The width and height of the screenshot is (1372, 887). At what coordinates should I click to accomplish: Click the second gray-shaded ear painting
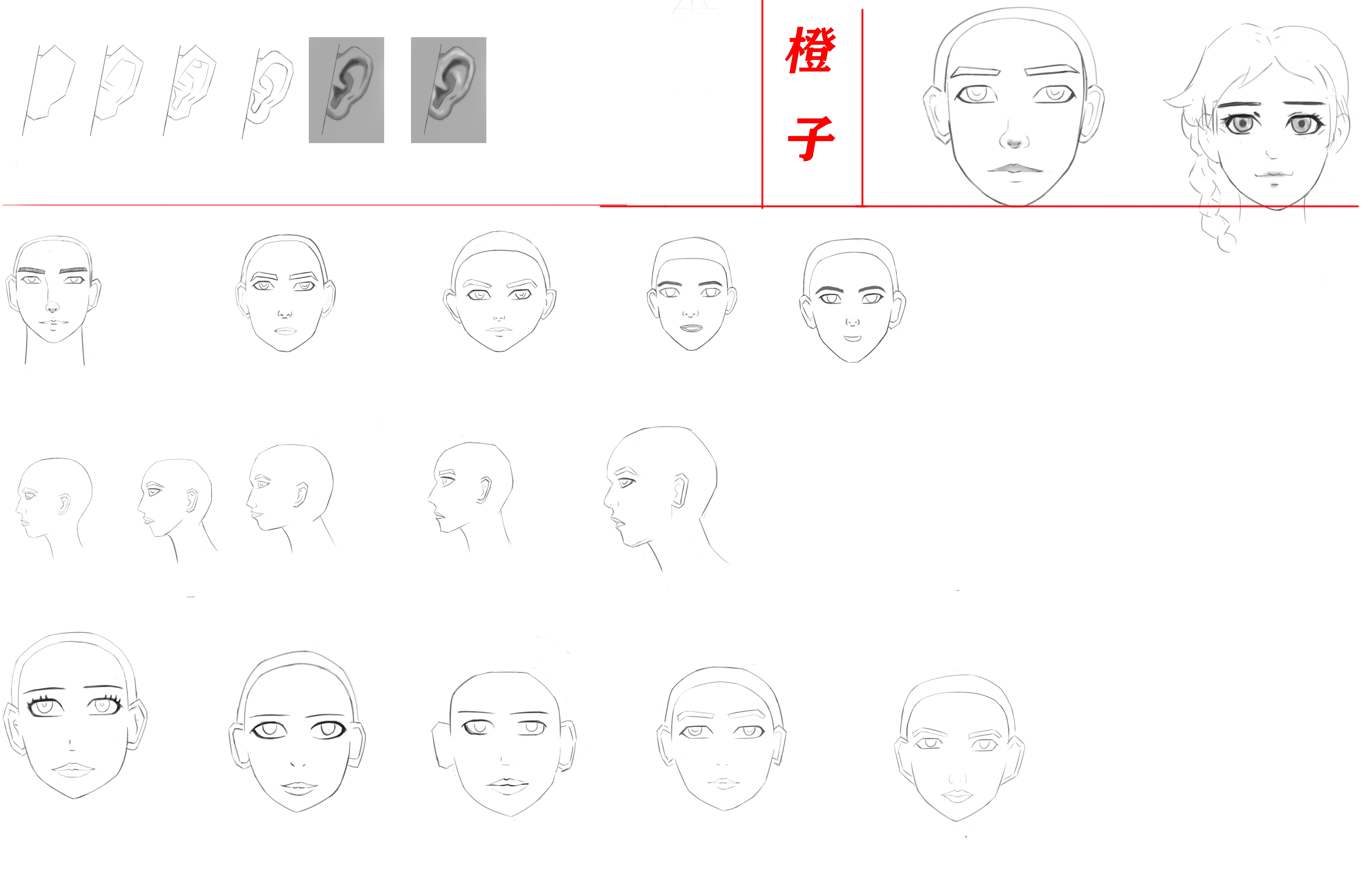pyautogui.click(x=448, y=90)
